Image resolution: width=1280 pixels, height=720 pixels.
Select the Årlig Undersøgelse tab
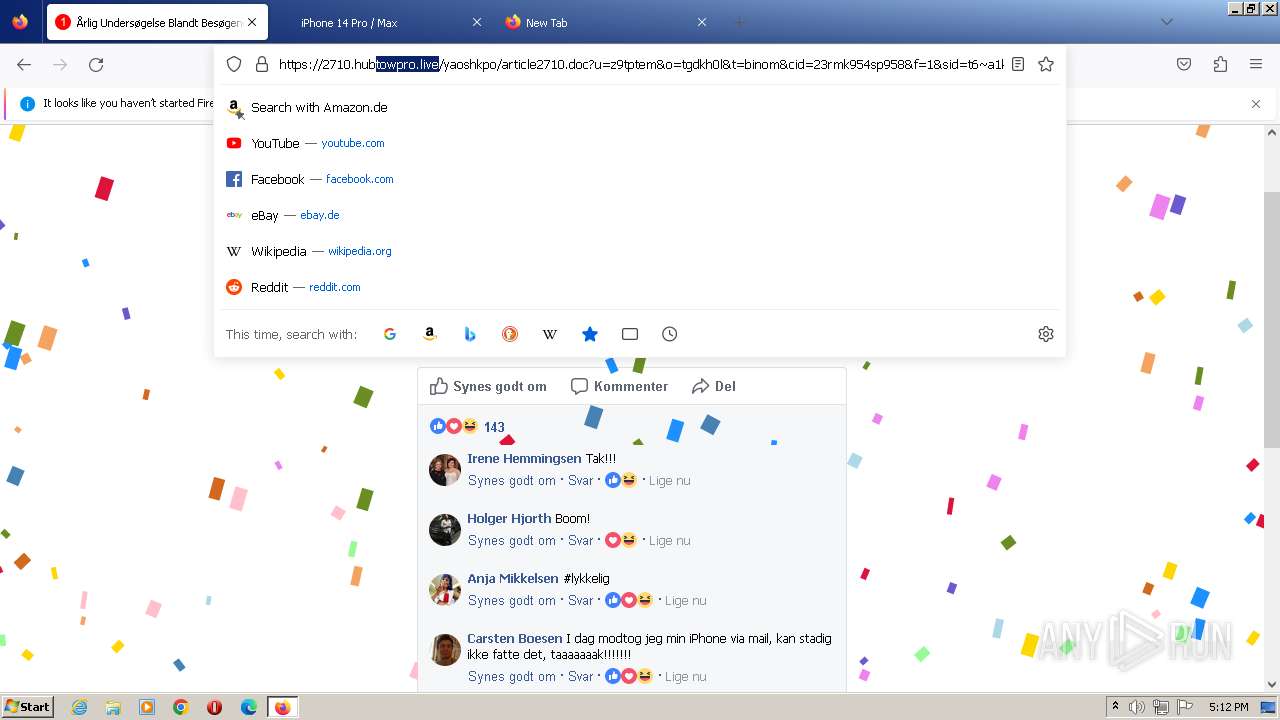pyautogui.click(x=157, y=22)
